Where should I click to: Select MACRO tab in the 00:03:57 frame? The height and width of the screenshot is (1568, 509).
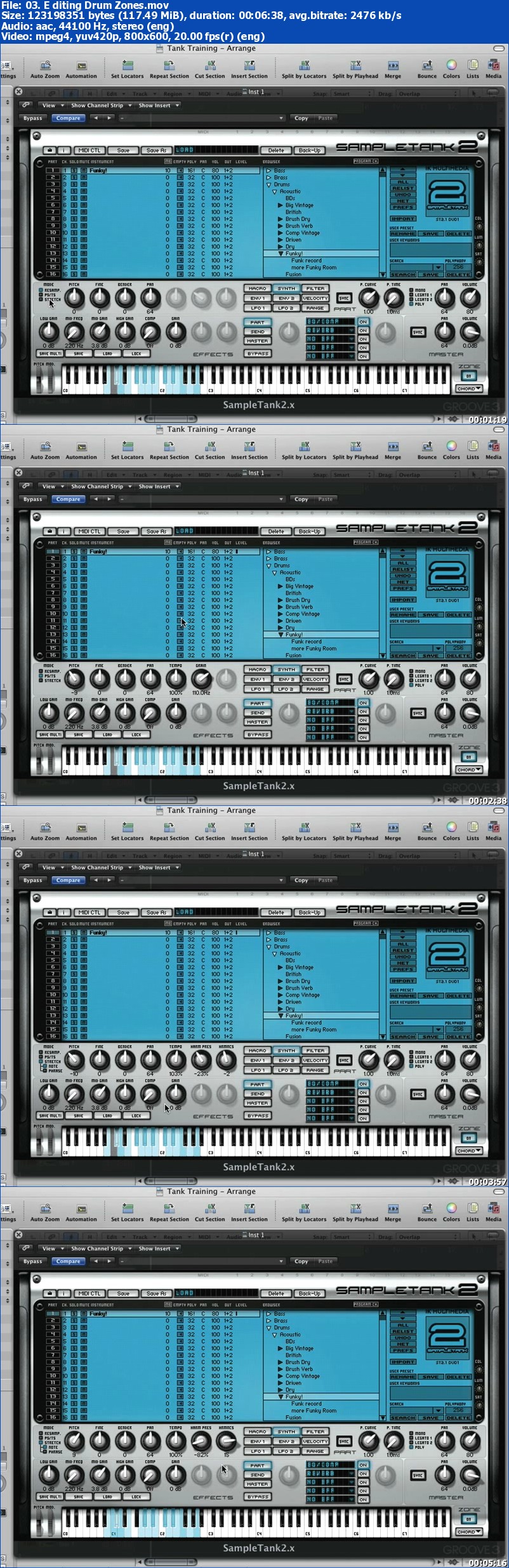pos(257,1050)
